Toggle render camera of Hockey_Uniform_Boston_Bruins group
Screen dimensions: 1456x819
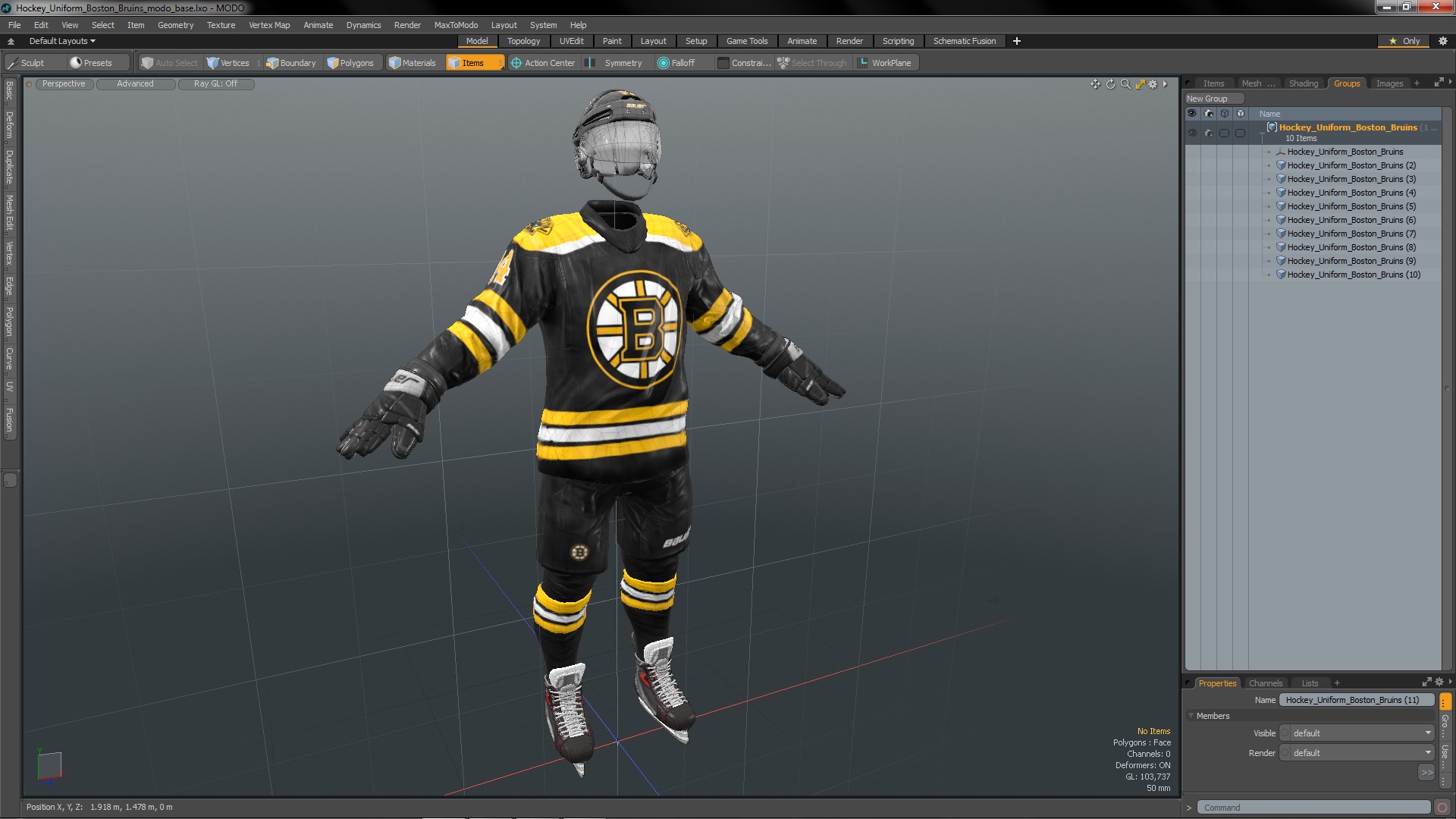(1208, 133)
